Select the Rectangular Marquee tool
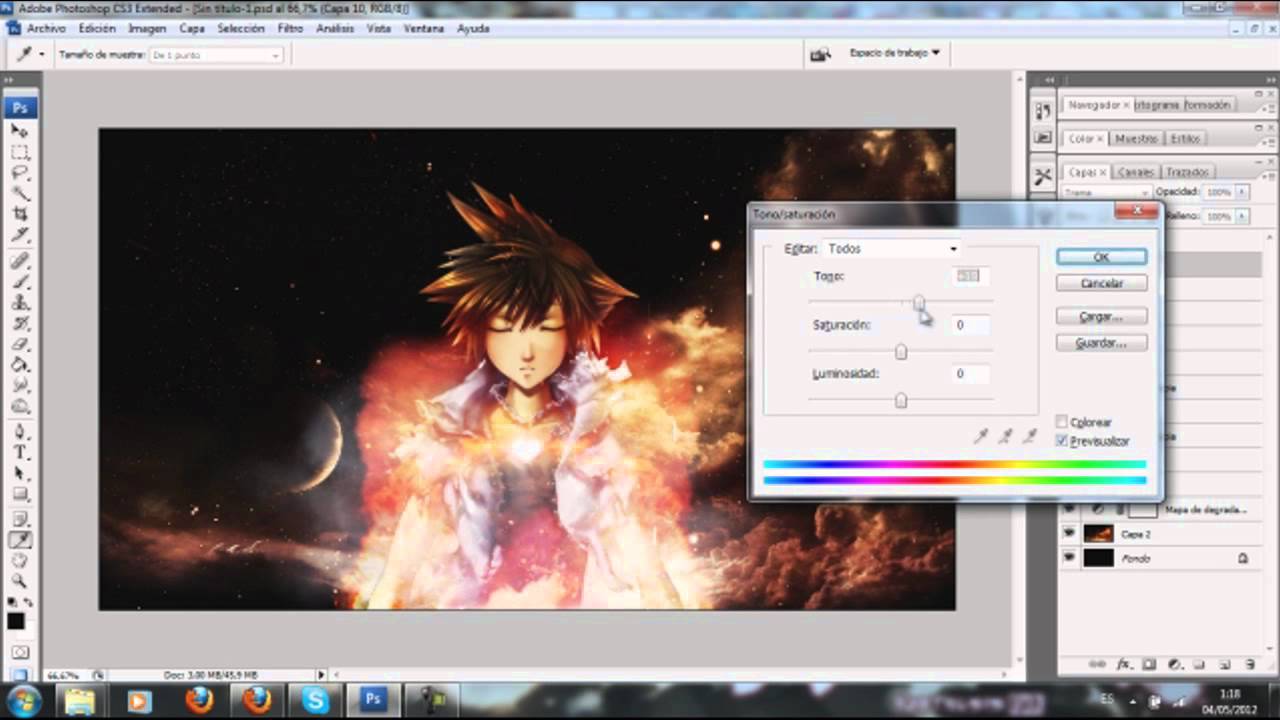Viewport: 1280px width, 720px height. coord(20,152)
